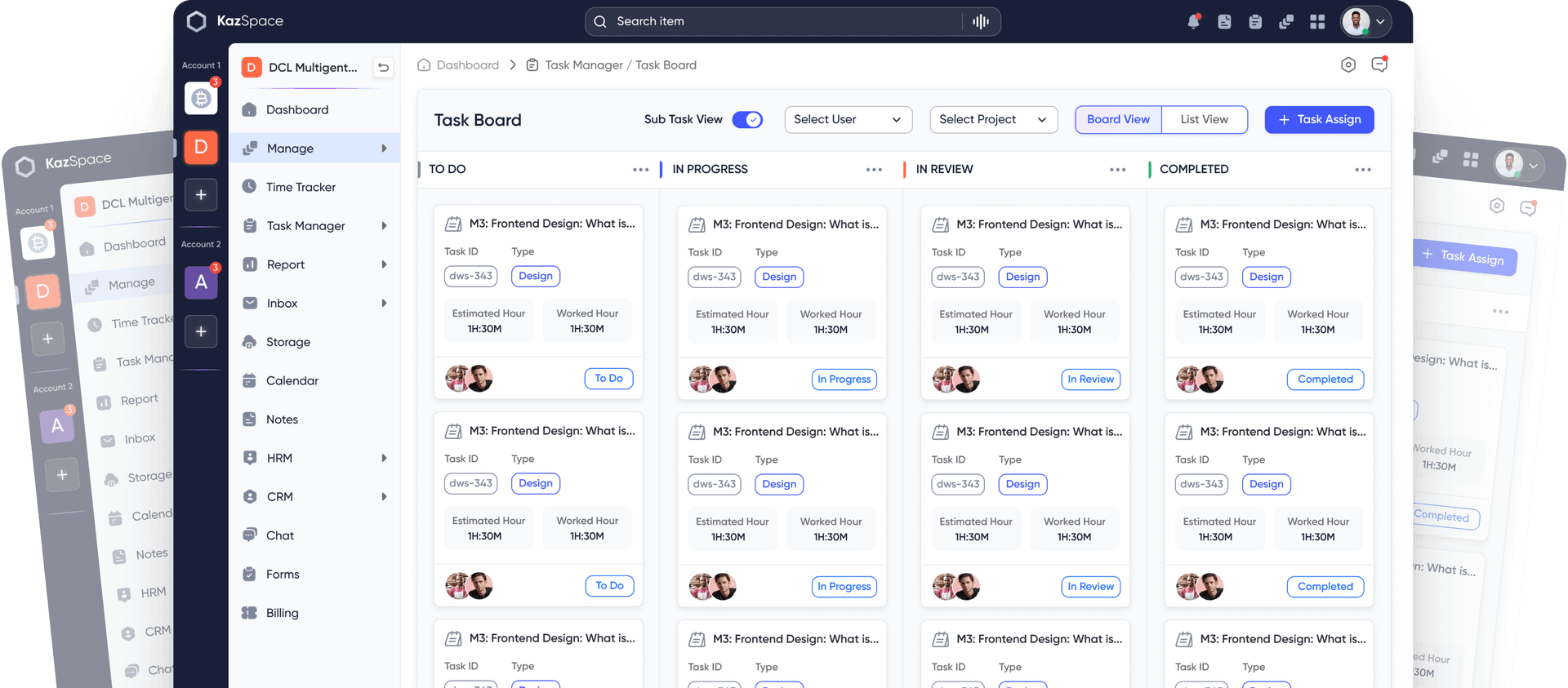Open Notes from the sidebar menu

[x=282, y=419]
